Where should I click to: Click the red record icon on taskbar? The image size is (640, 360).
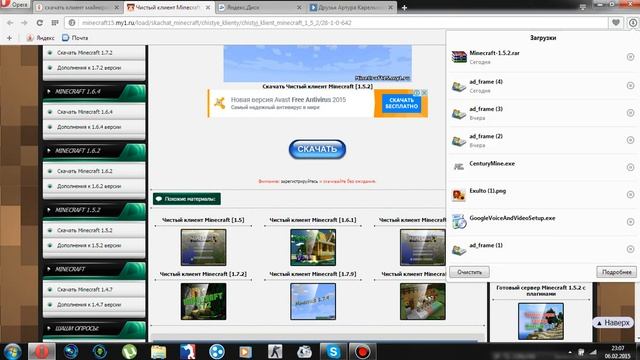(x=362, y=351)
